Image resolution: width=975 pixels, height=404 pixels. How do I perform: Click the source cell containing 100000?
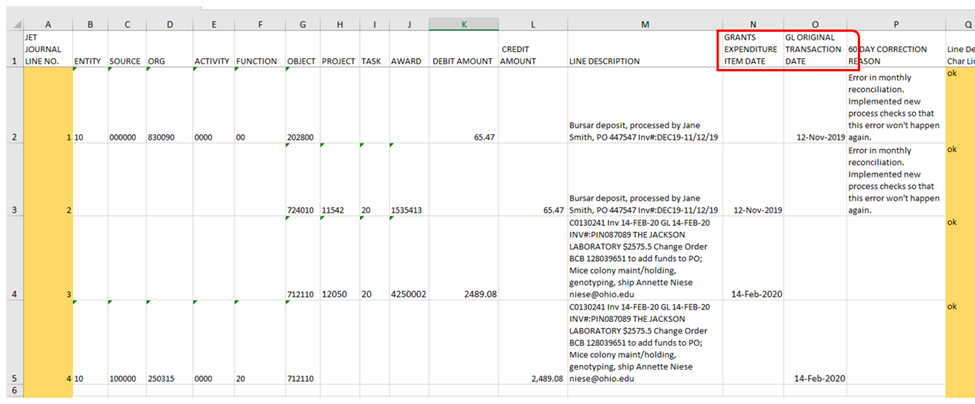(x=125, y=379)
